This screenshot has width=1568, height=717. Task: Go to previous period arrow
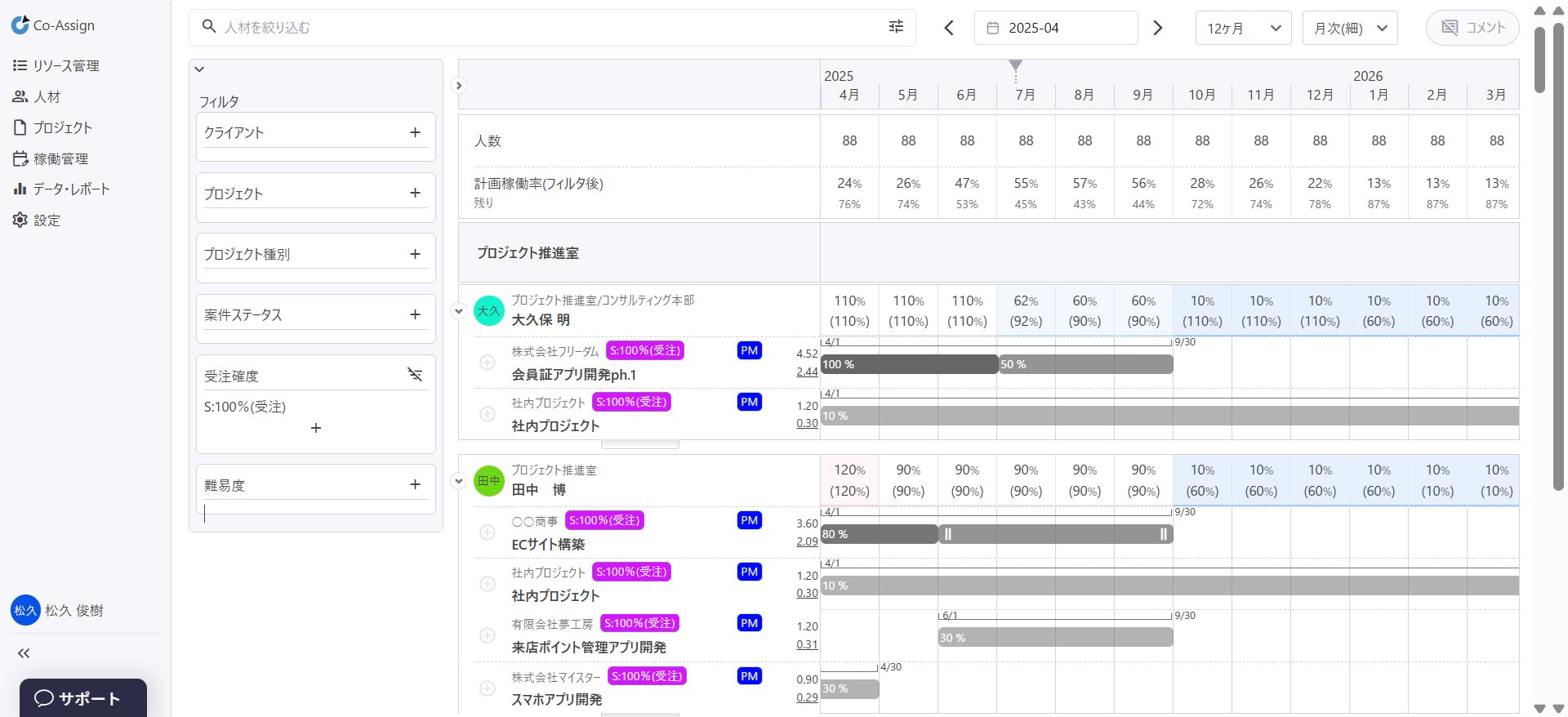tap(949, 28)
